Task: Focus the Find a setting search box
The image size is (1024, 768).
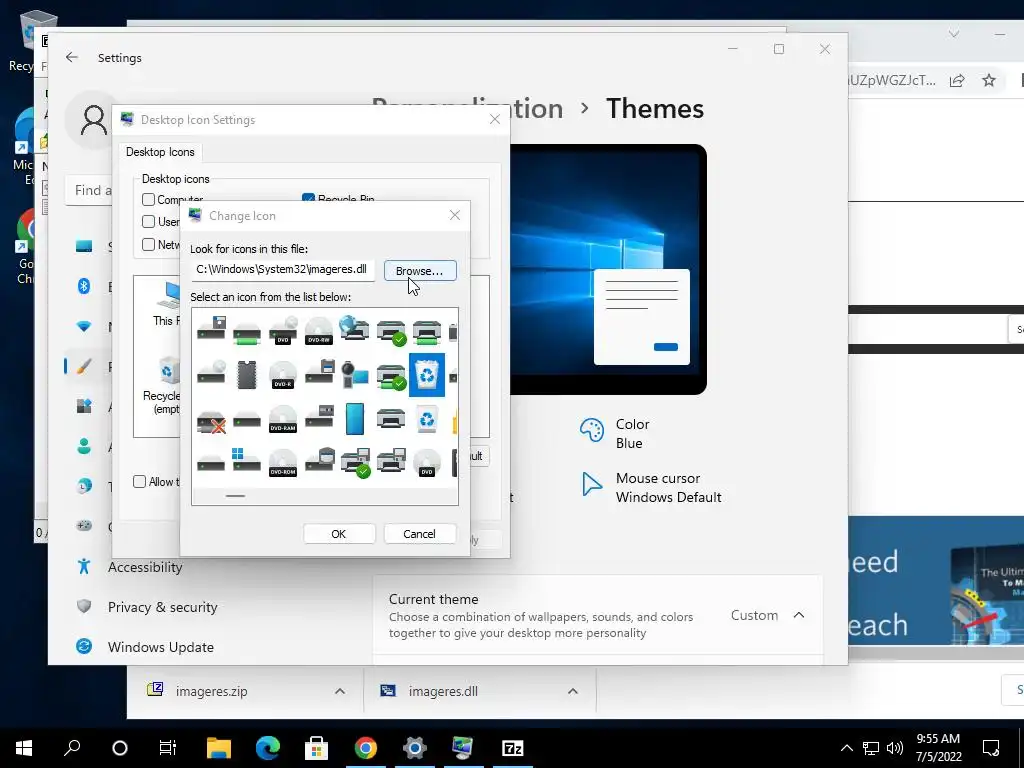Action: (x=89, y=190)
